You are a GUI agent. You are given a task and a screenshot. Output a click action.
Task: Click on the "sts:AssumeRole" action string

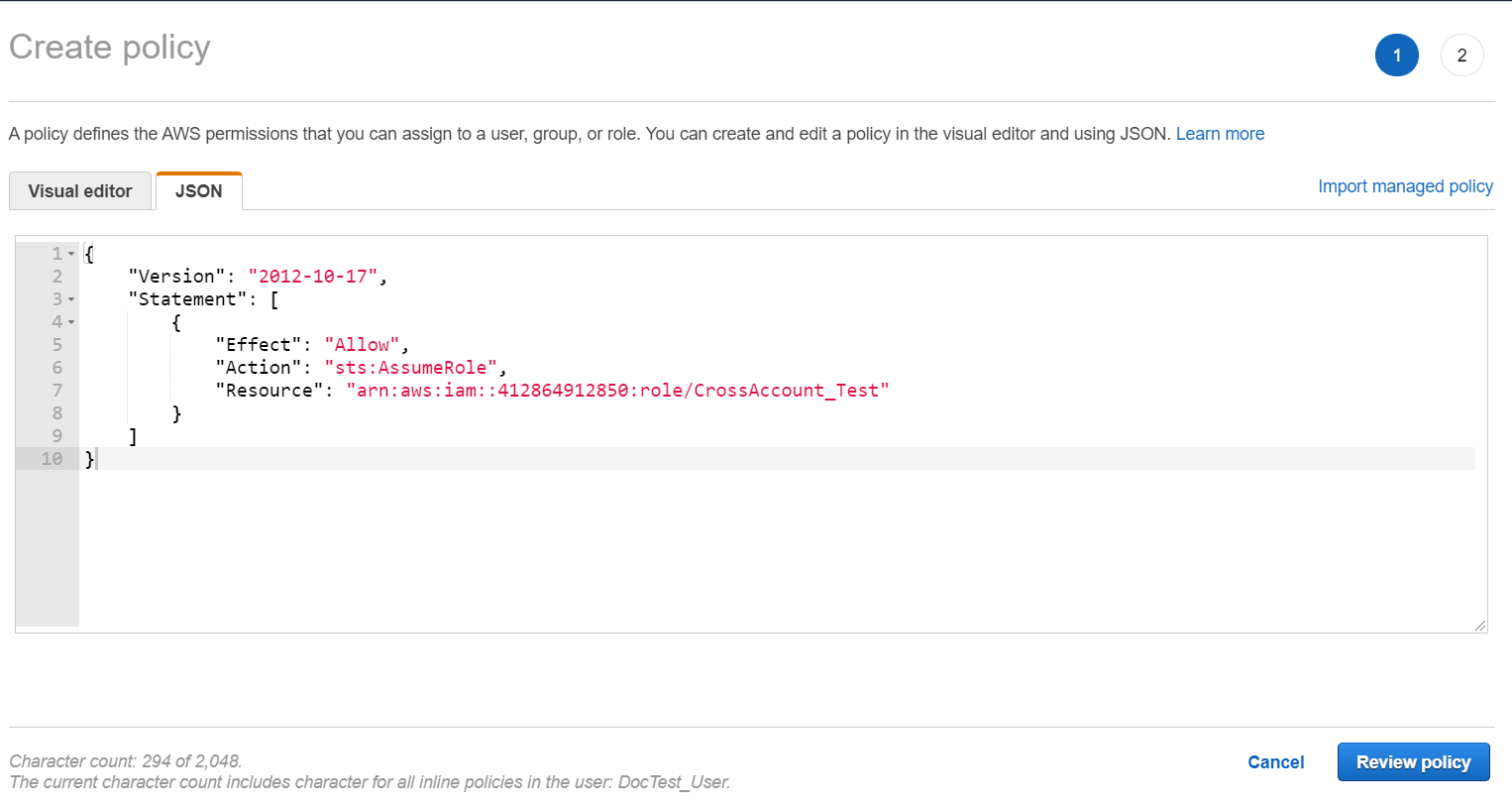pos(410,368)
